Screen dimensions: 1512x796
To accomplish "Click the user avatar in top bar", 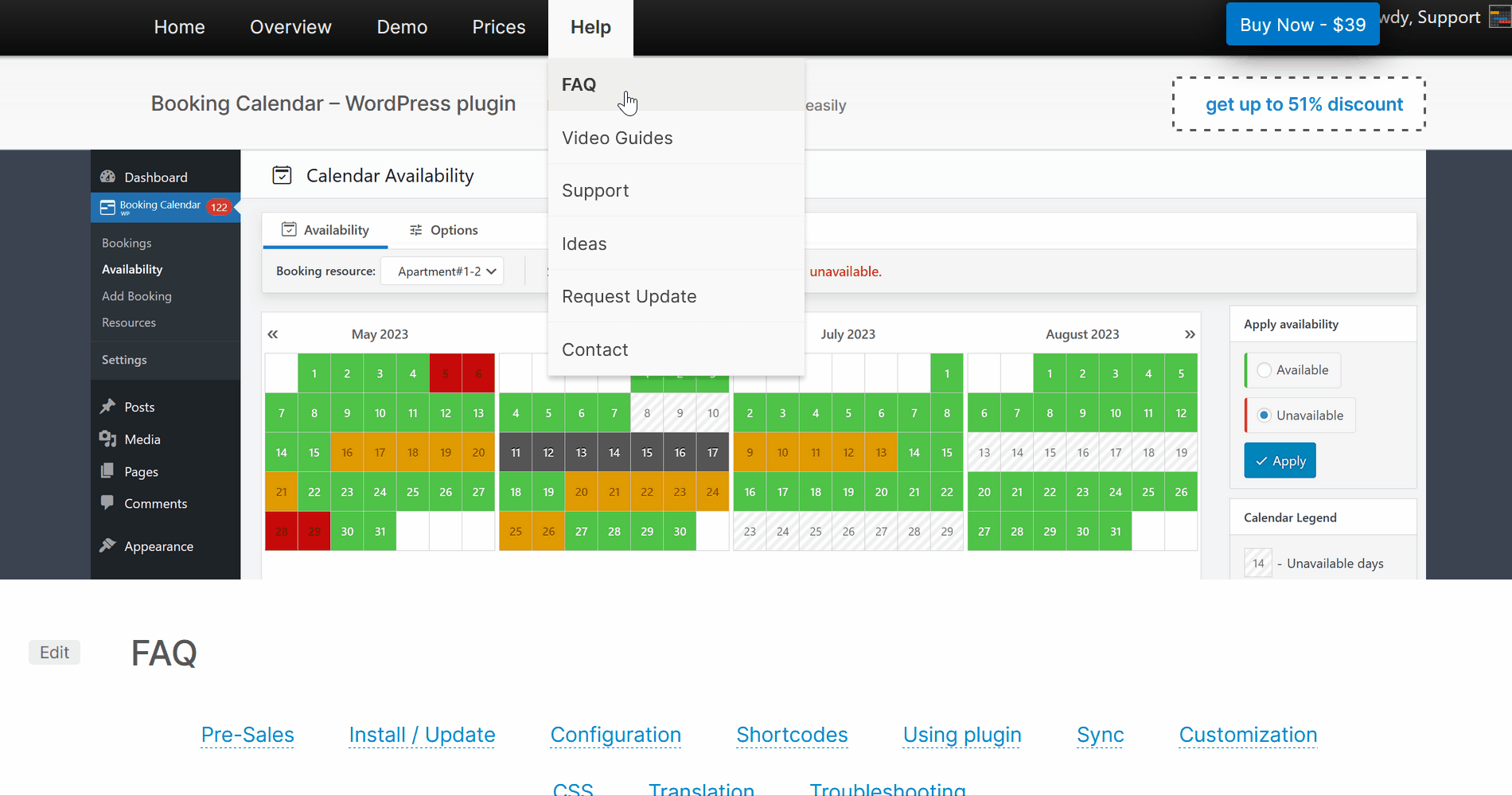I will tap(1500, 18).
